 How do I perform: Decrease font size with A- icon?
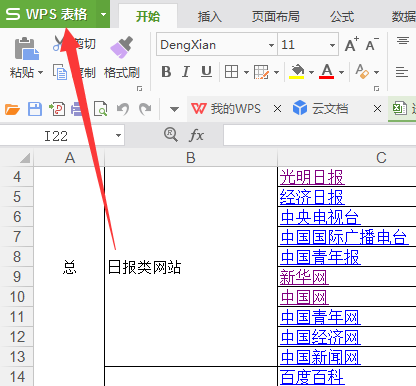point(372,44)
